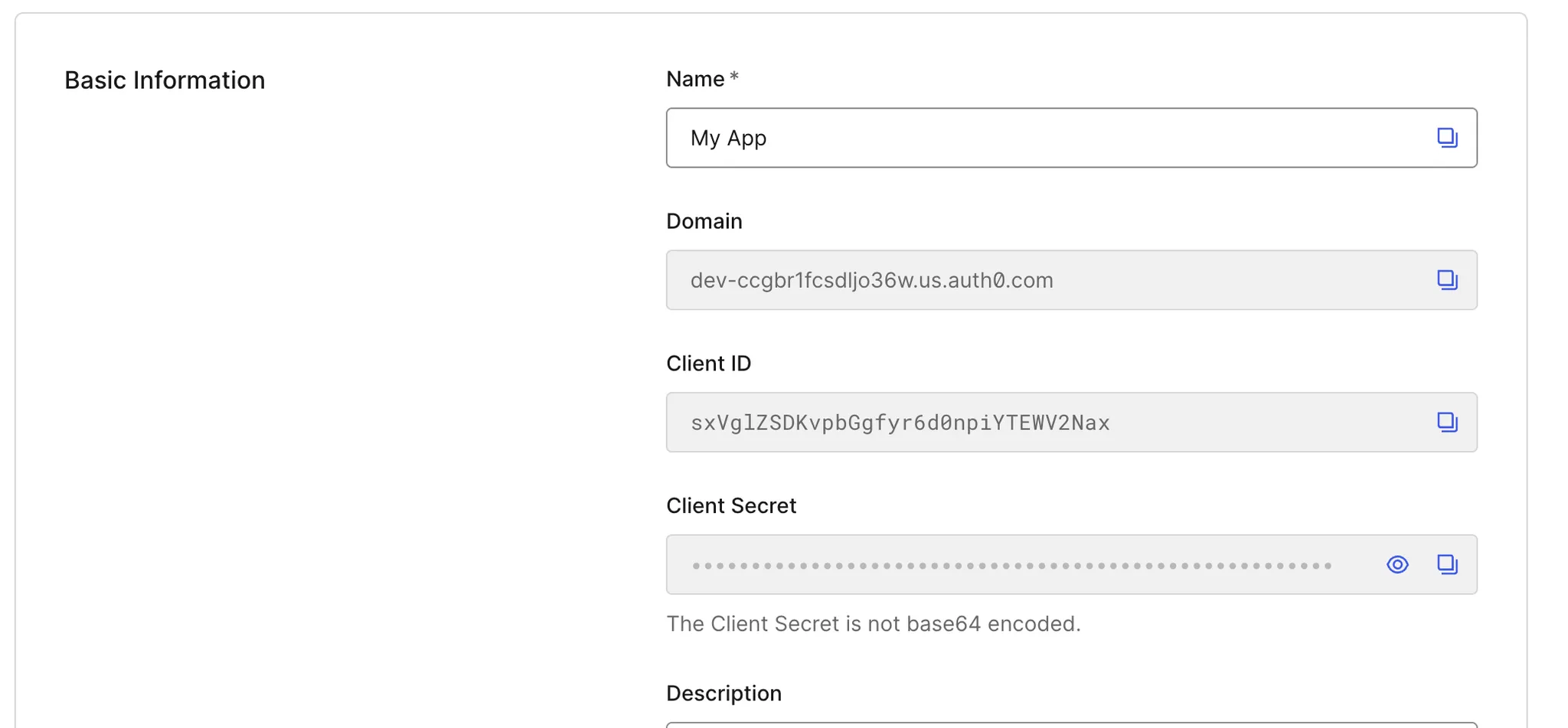The height and width of the screenshot is (728, 1568).
Task: Click the 'My App' text
Action: coord(728,139)
